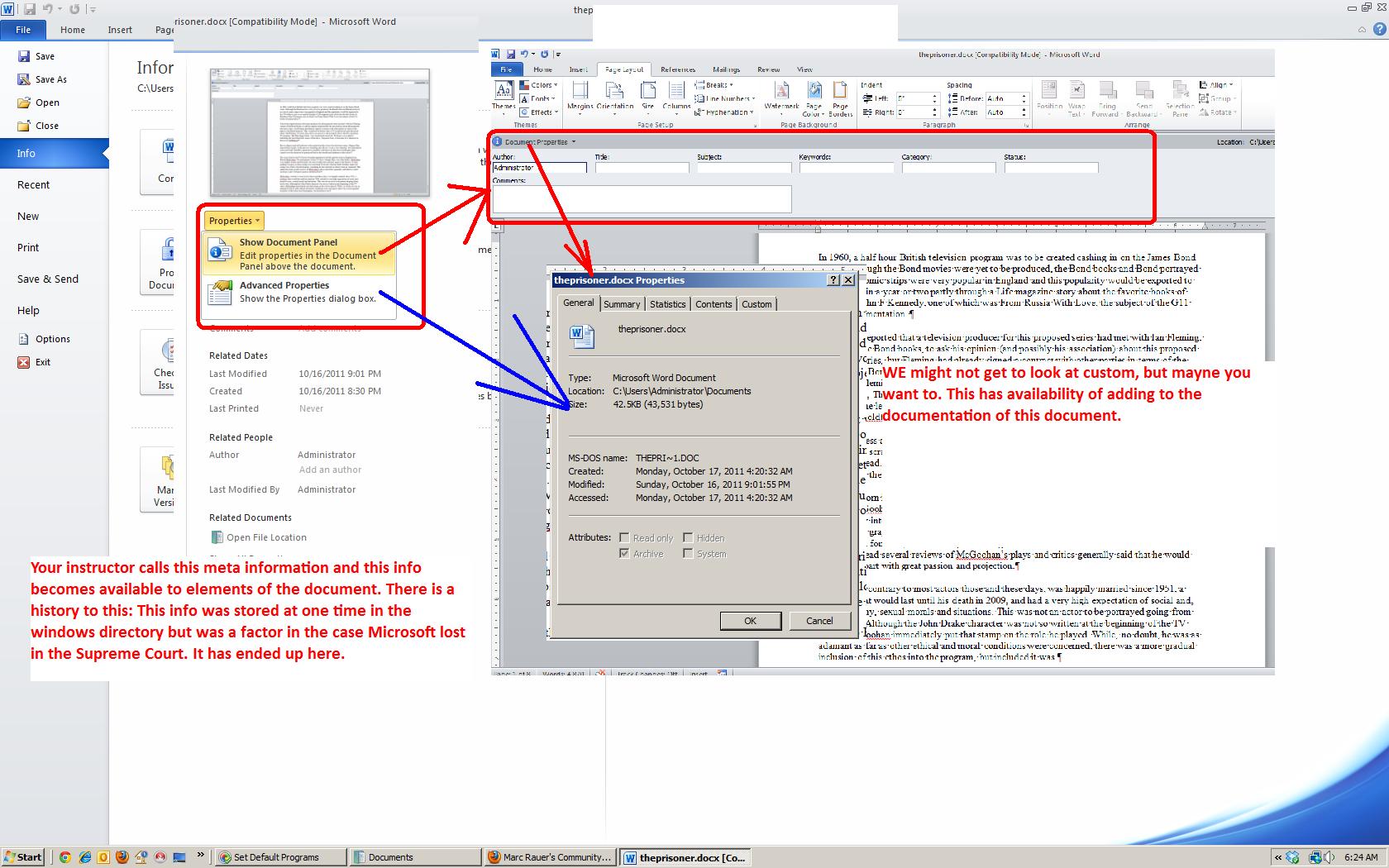Click the Add an author link
1389x868 pixels.
[330, 470]
